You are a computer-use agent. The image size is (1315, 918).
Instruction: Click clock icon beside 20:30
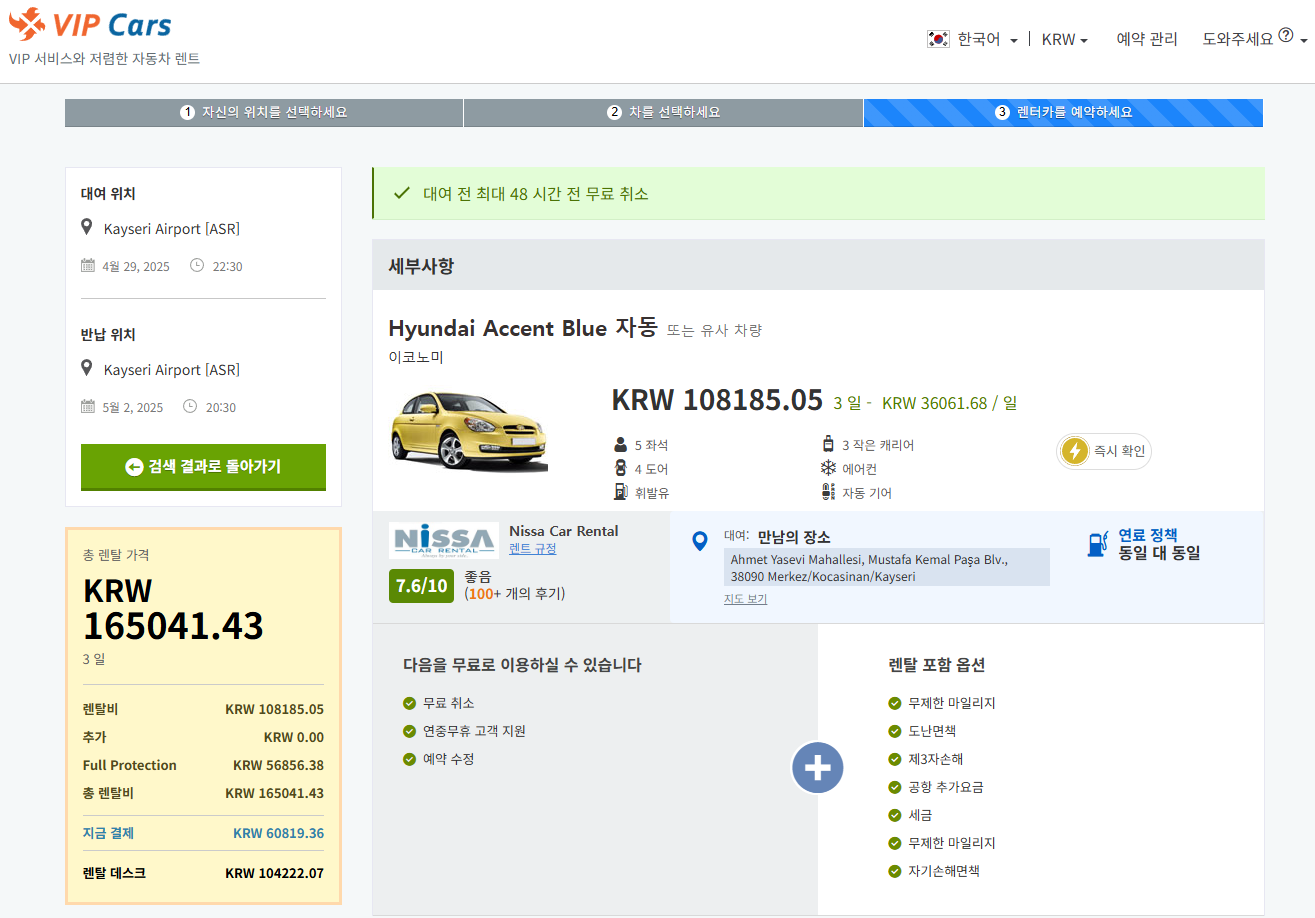pos(190,407)
